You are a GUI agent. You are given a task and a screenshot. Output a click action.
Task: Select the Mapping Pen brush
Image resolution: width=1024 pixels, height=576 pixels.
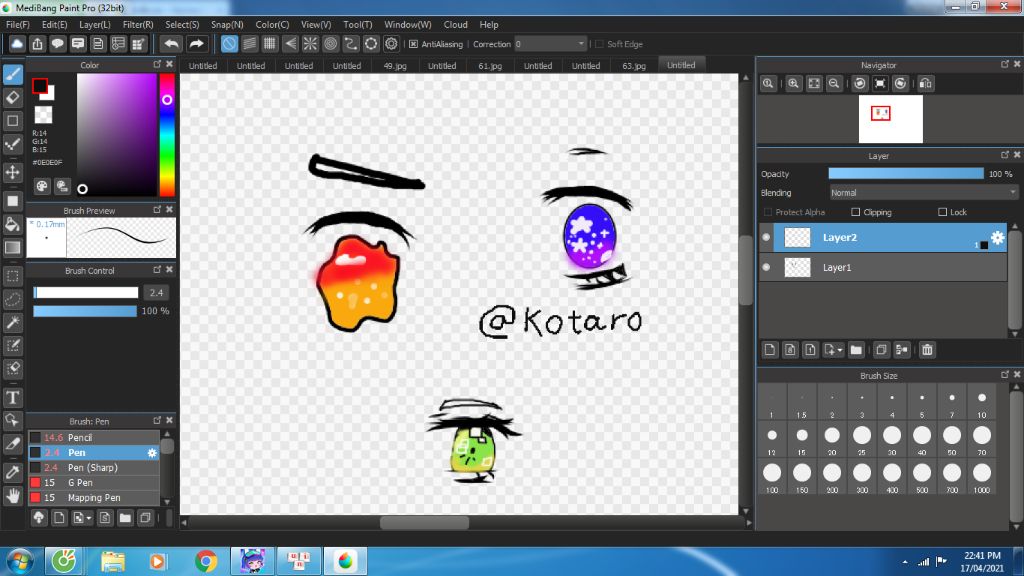[94, 498]
